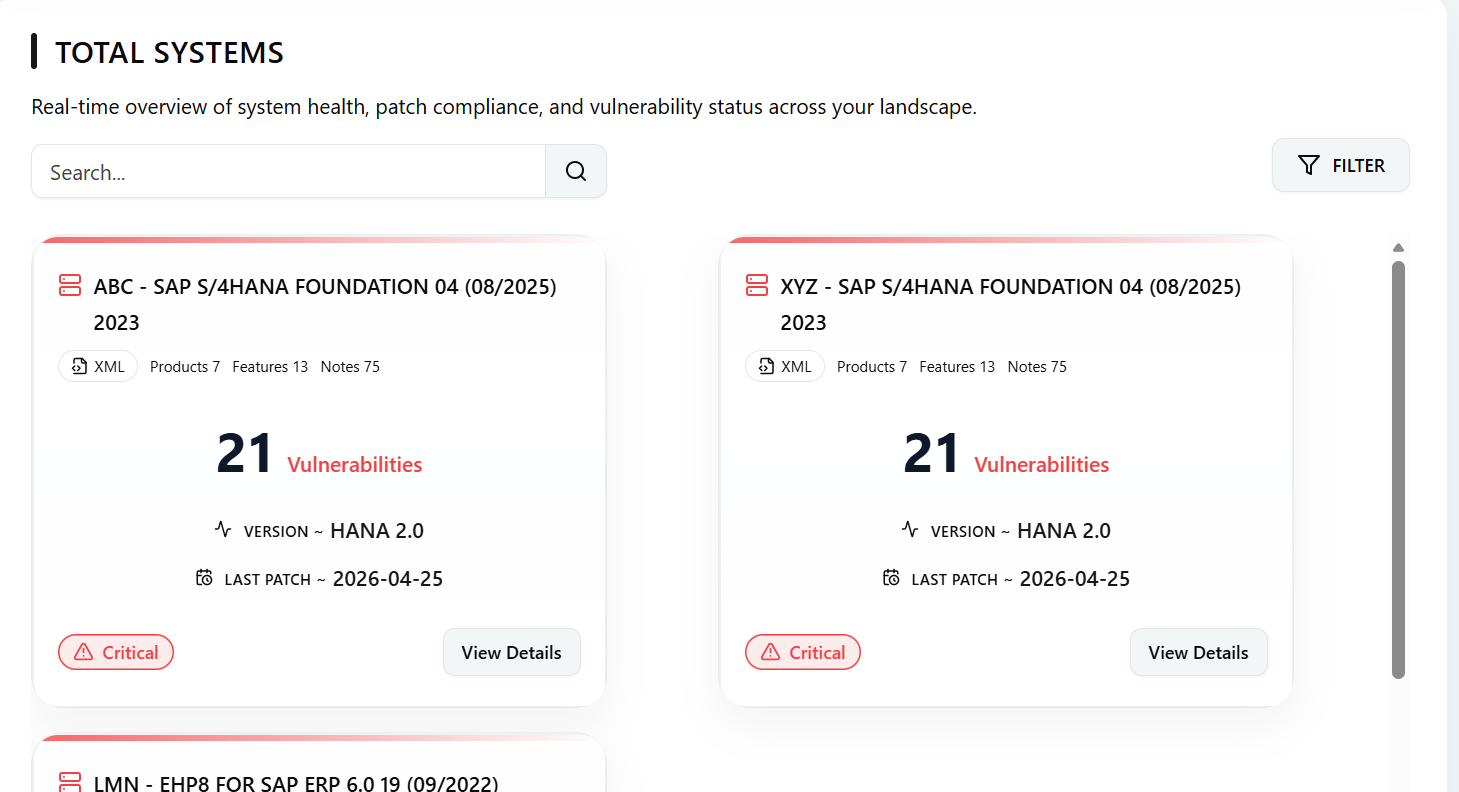Screen dimensions: 1459x792
Task: Click Vulnerabilities label on XYZ card
Action: coord(1042,464)
